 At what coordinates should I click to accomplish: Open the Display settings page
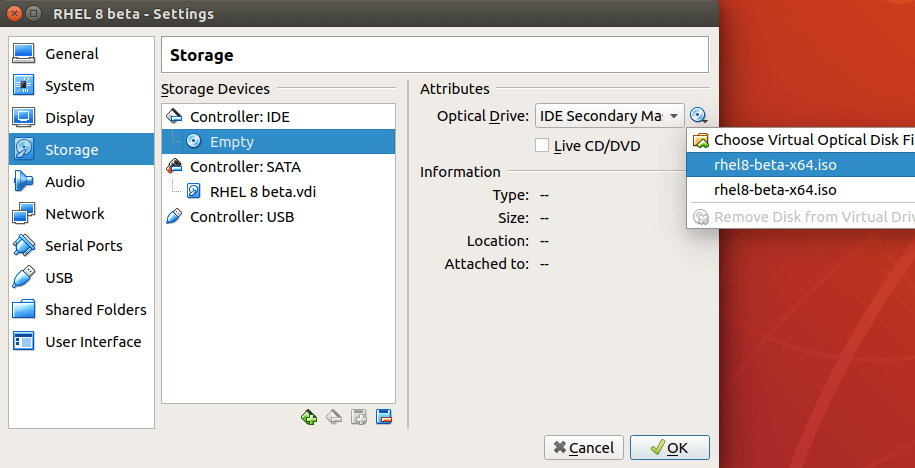point(69,118)
